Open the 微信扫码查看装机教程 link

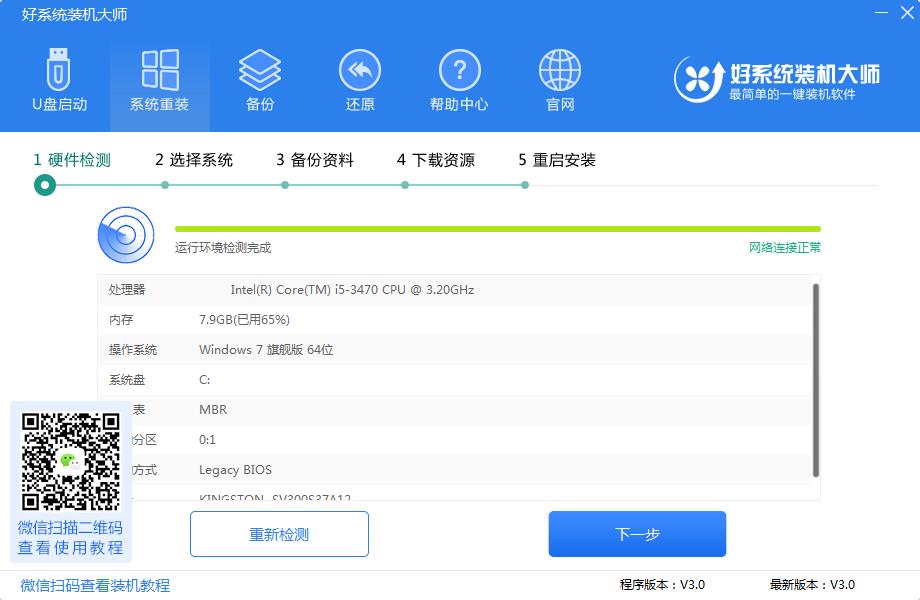pyautogui.click(x=95, y=585)
